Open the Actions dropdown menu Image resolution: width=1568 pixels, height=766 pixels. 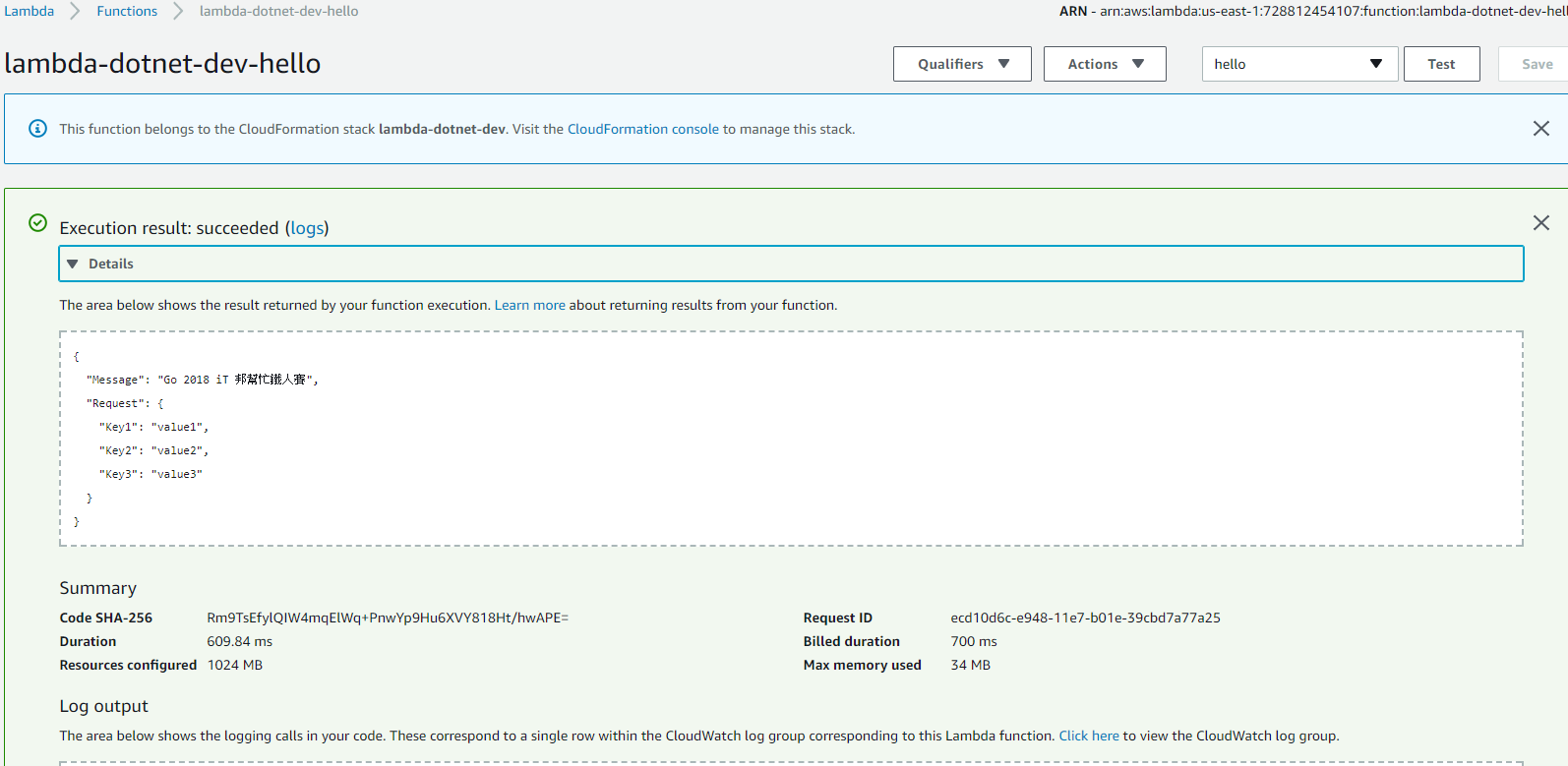tap(1104, 64)
